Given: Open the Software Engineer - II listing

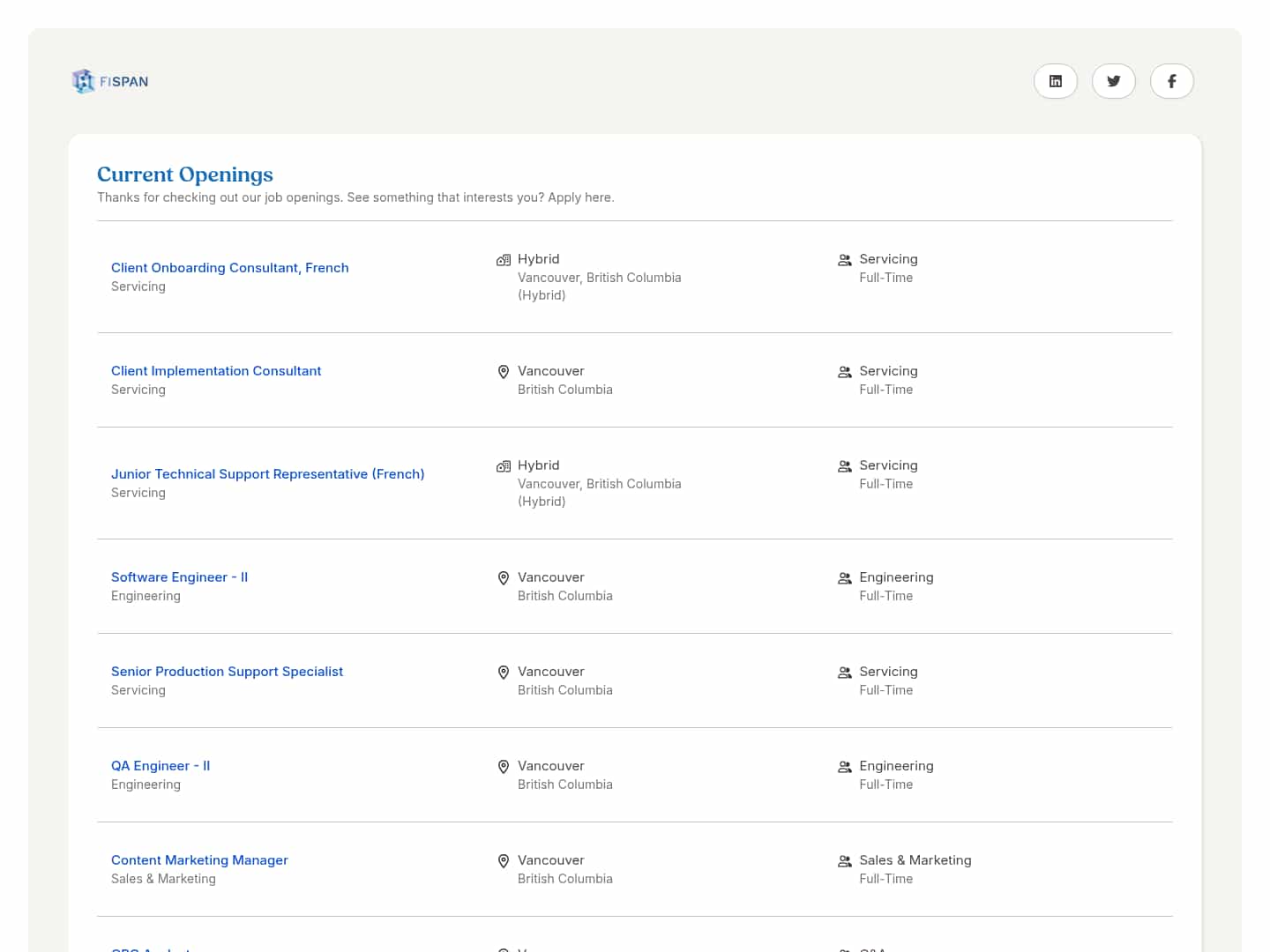Looking at the screenshot, I should pos(179,577).
